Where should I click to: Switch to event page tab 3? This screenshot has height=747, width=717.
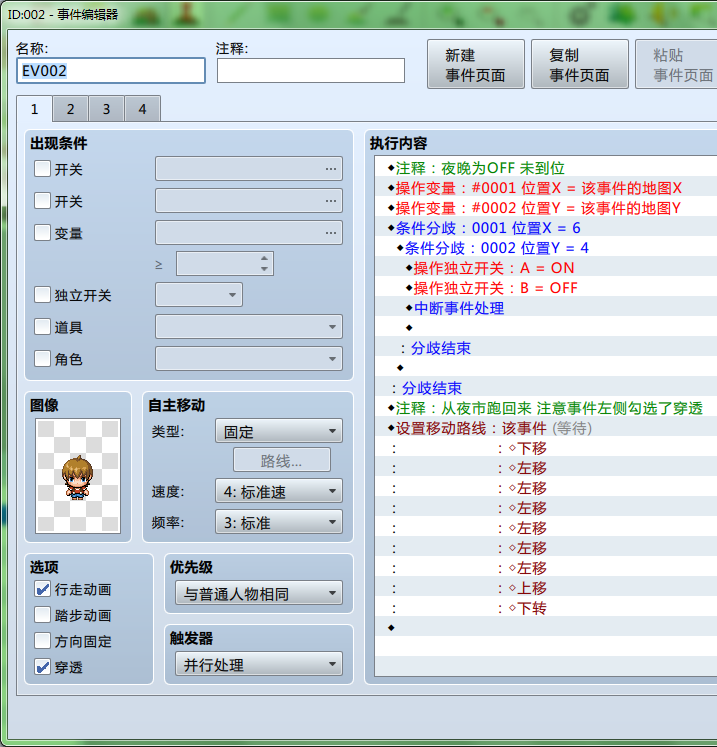coord(106,109)
